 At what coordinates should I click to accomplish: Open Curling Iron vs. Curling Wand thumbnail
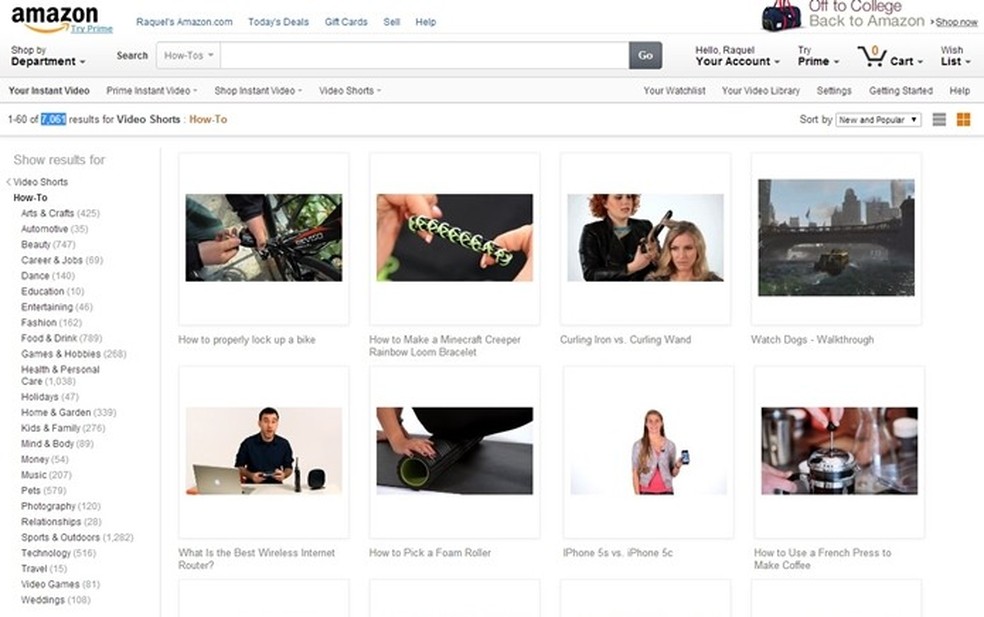tap(645, 238)
